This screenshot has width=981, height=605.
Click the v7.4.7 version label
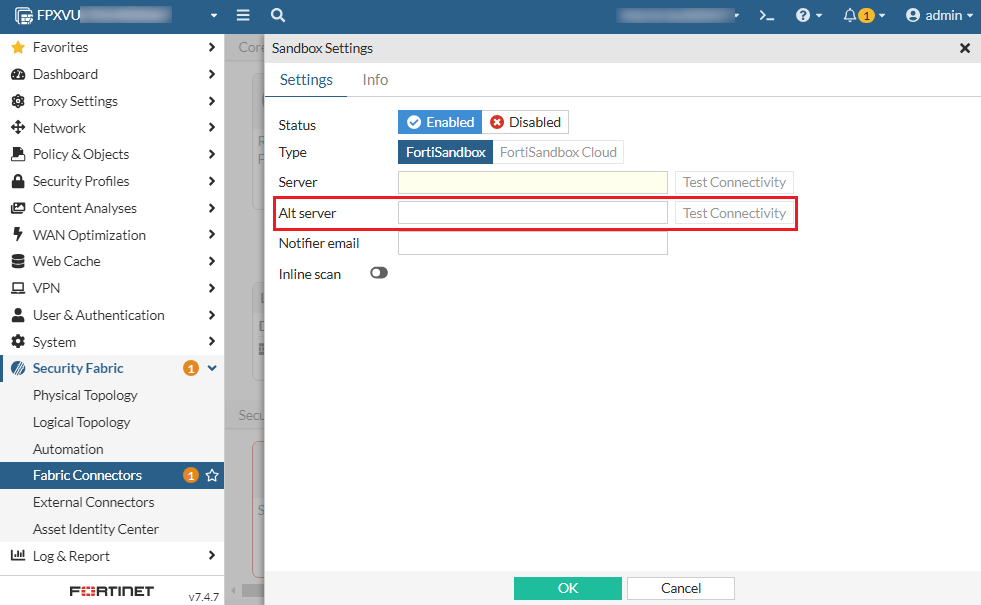[x=203, y=597]
